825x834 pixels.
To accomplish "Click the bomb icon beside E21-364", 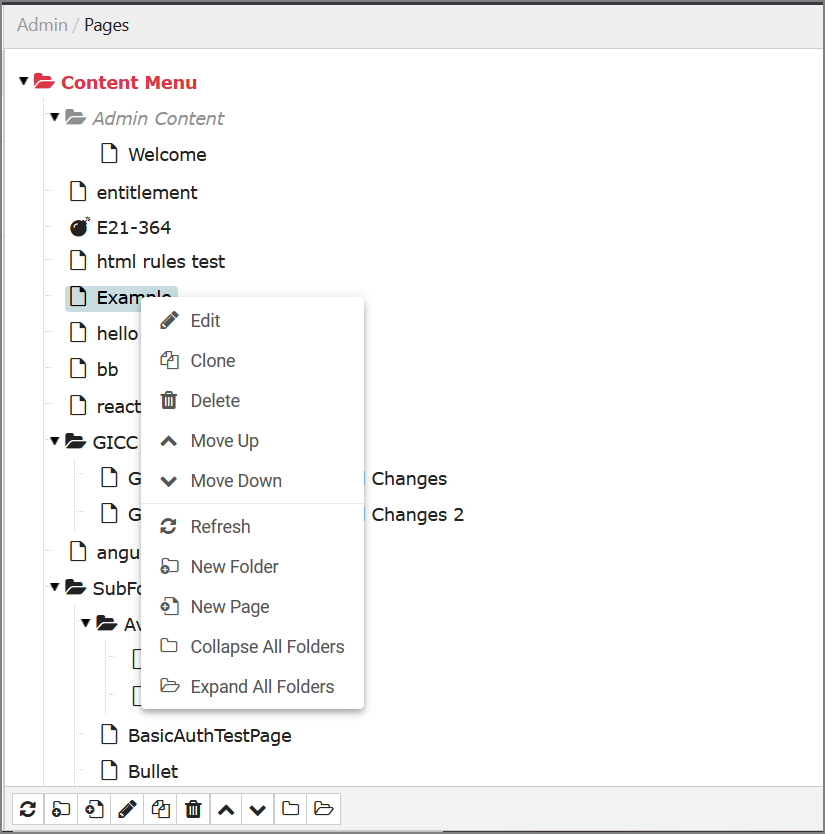I will (80, 227).
